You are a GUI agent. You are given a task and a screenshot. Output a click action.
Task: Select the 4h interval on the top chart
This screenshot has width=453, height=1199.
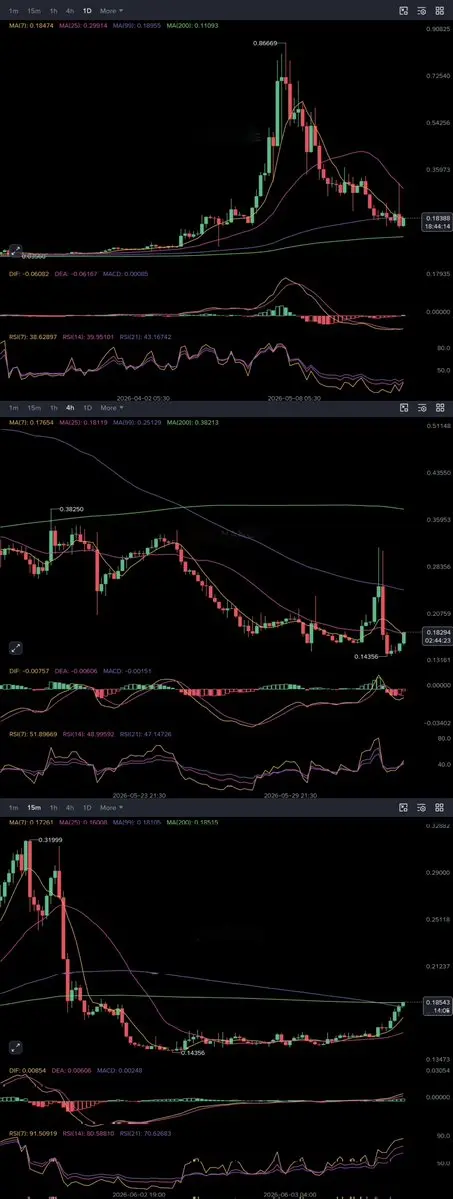70,11
